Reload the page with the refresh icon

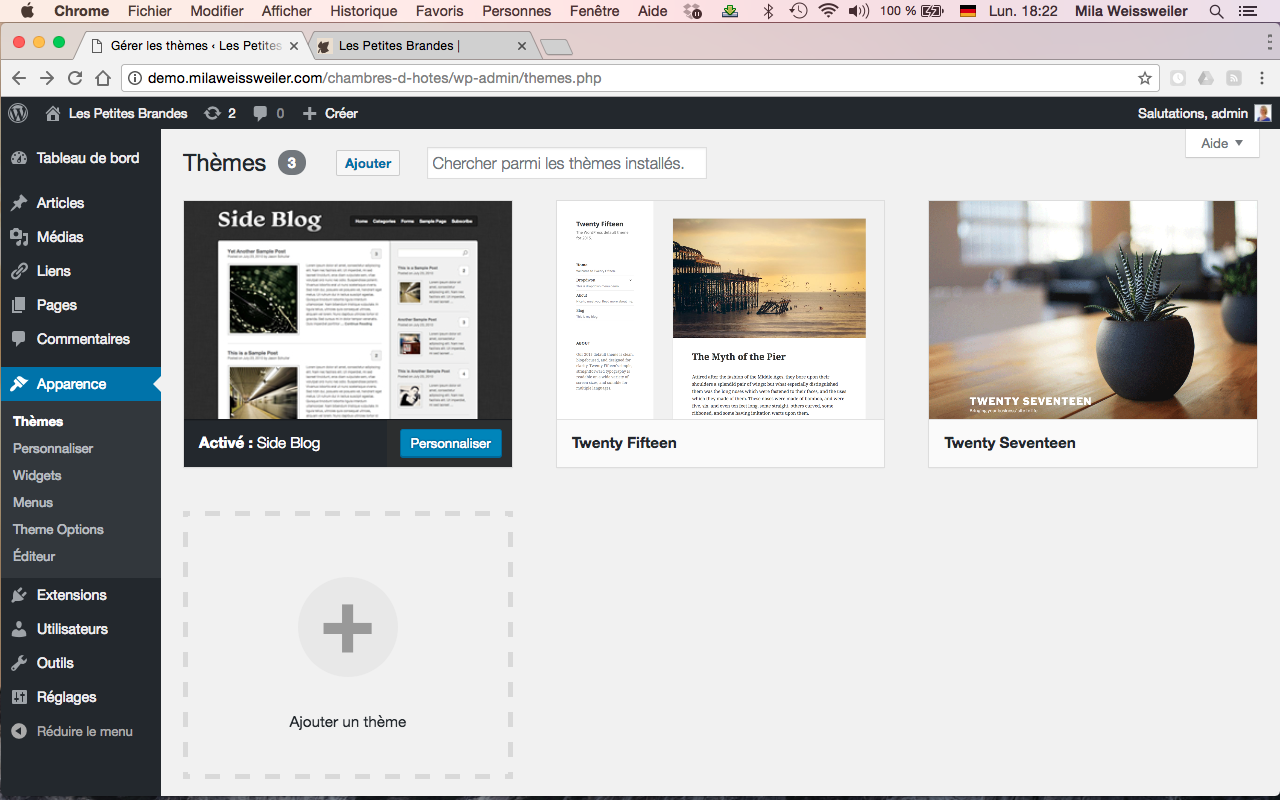[75, 78]
